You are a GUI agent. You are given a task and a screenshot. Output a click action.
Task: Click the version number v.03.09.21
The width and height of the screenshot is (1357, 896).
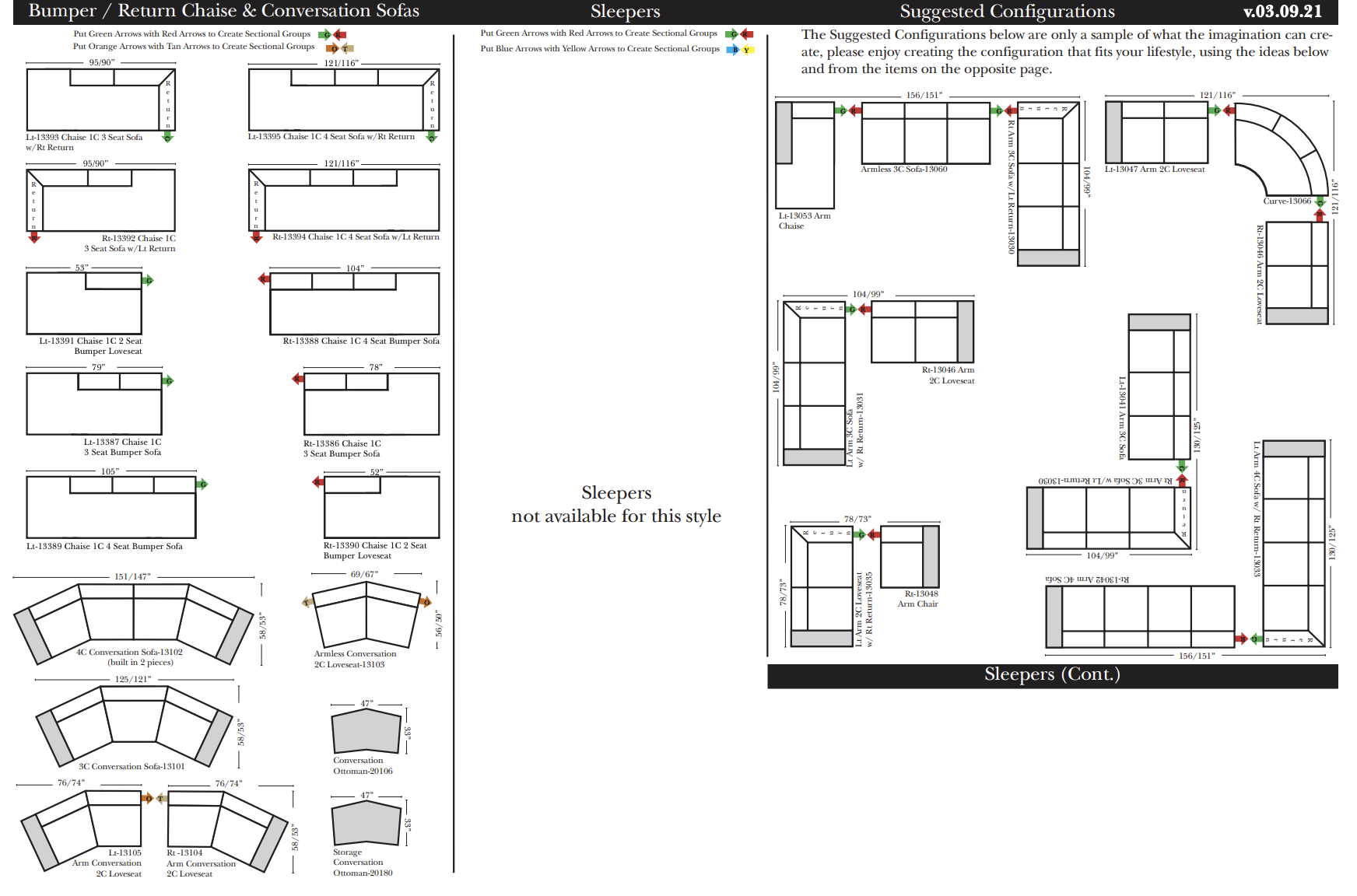point(1282,12)
